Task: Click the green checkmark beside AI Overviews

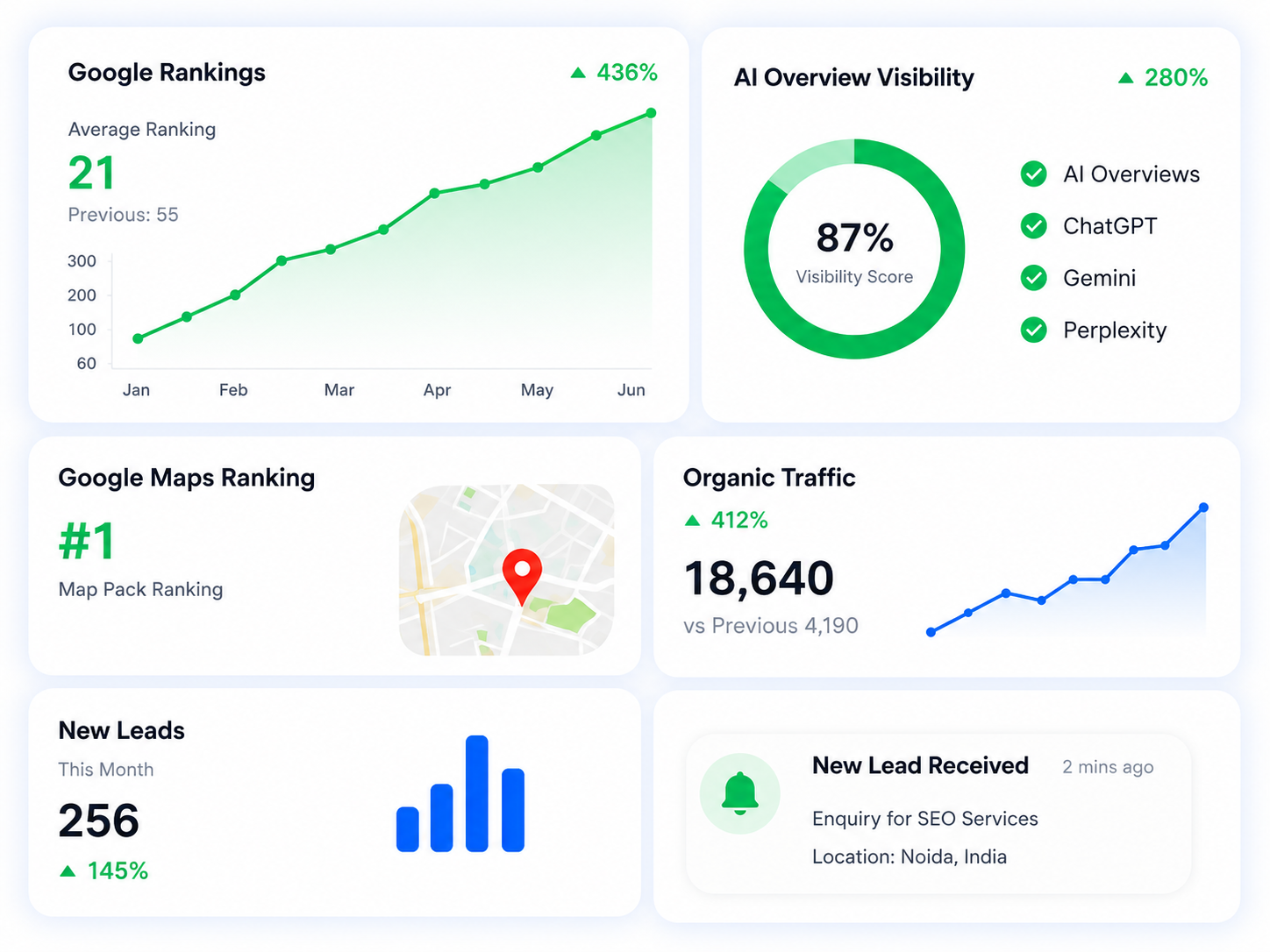Action: click(x=1034, y=174)
